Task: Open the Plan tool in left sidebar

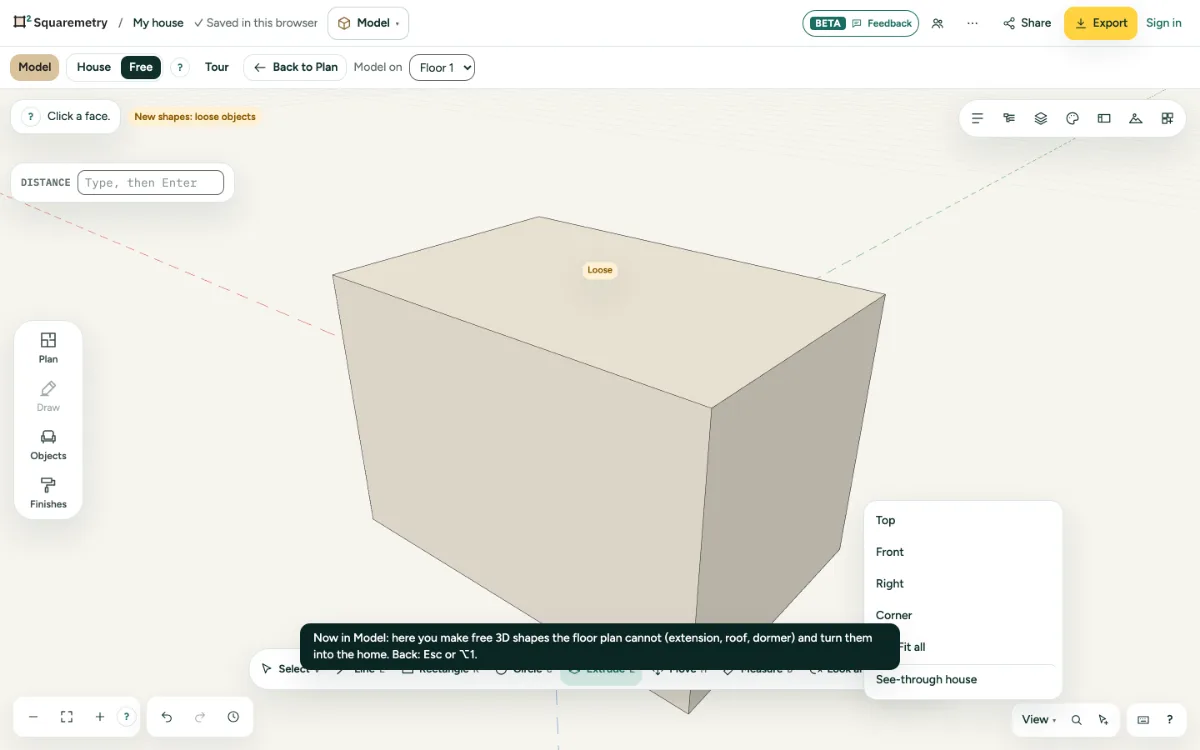Action: point(48,347)
